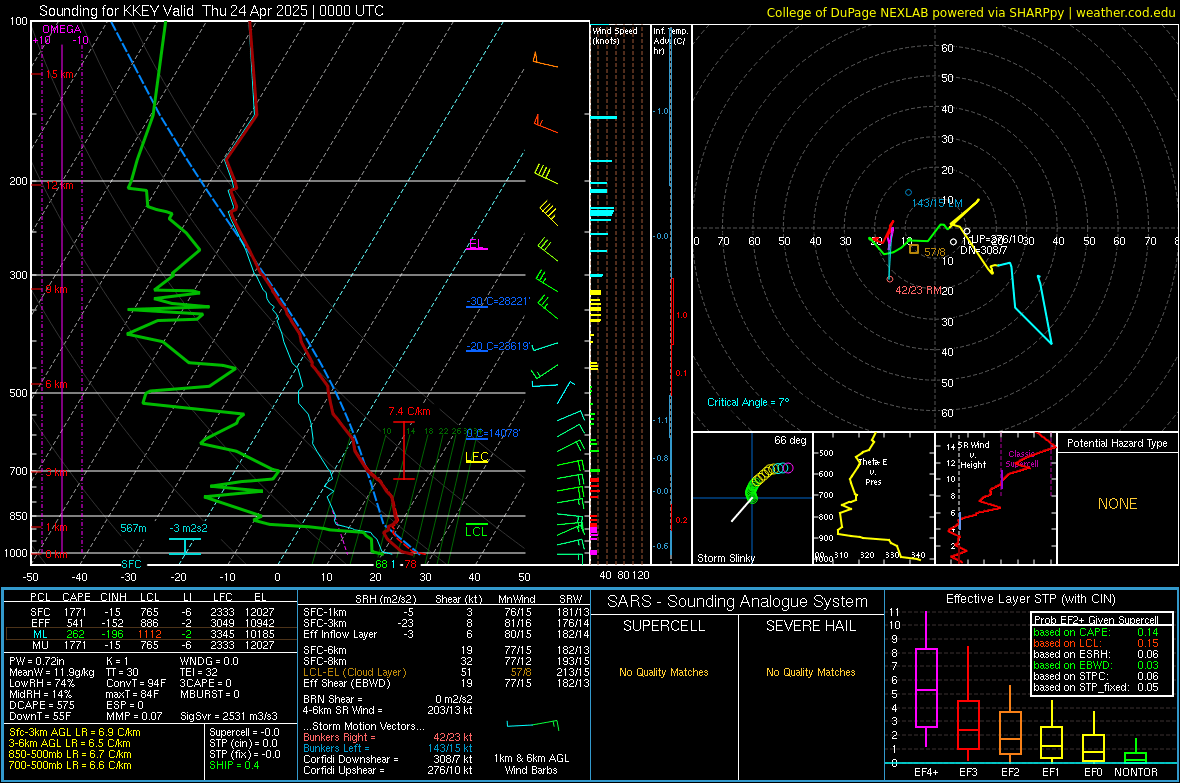Image resolution: width=1180 pixels, height=783 pixels.
Task: Click the Effective Layer STP (with CIN) title
Action: point(1030,599)
